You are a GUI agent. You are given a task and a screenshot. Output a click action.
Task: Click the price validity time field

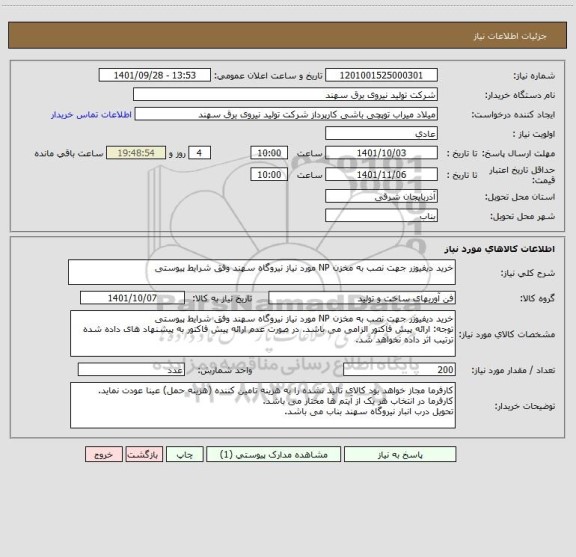tap(269, 175)
